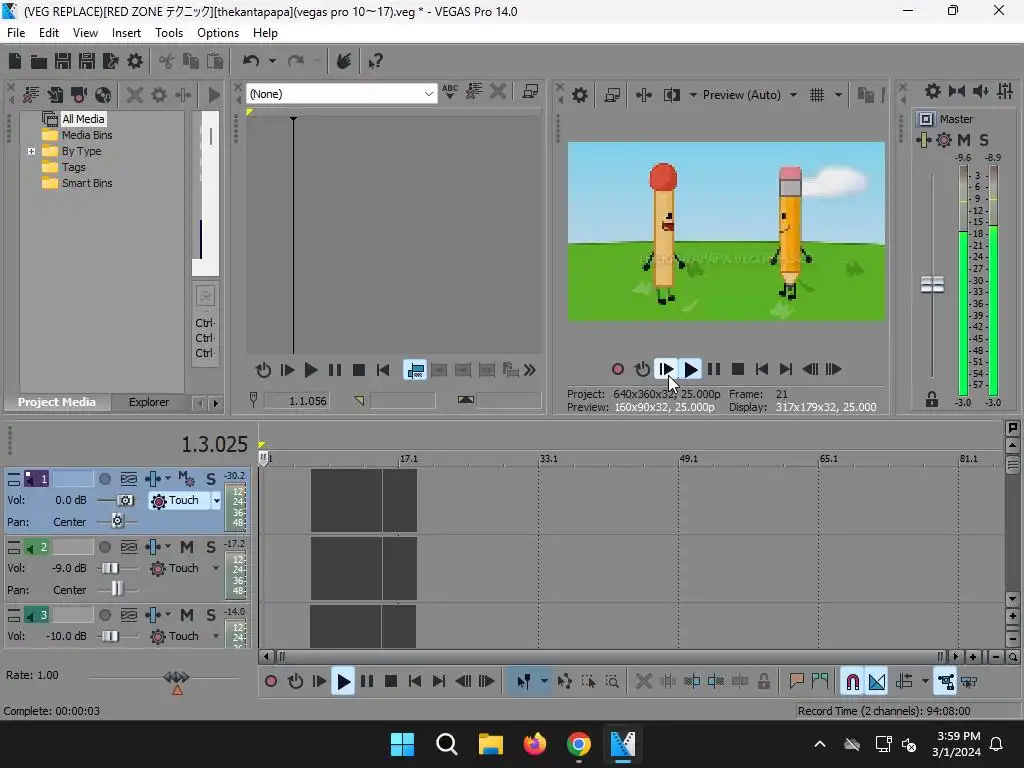Click Play in video preview

tap(690, 370)
